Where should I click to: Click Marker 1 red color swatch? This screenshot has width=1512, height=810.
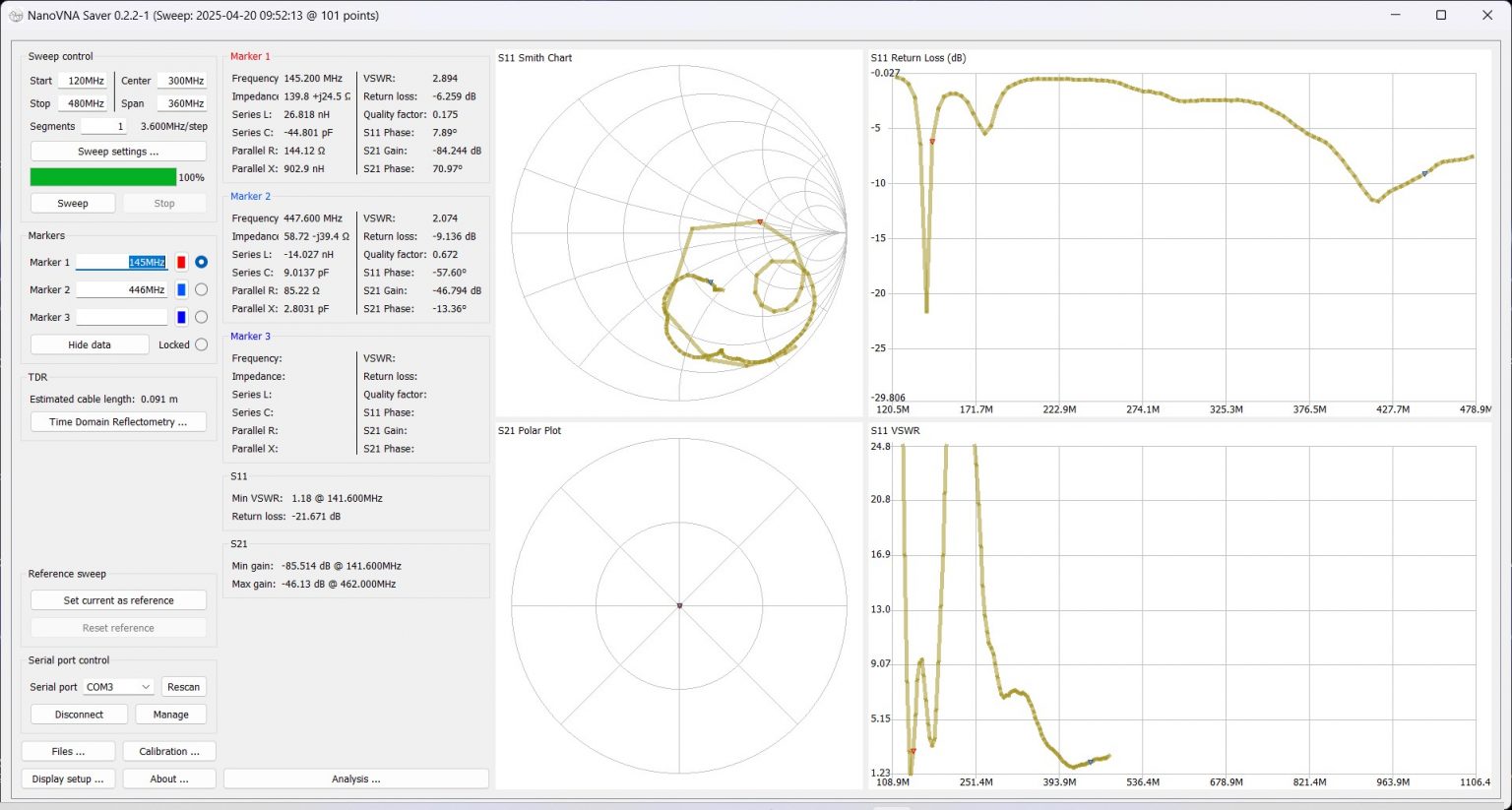(x=181, y=262)
